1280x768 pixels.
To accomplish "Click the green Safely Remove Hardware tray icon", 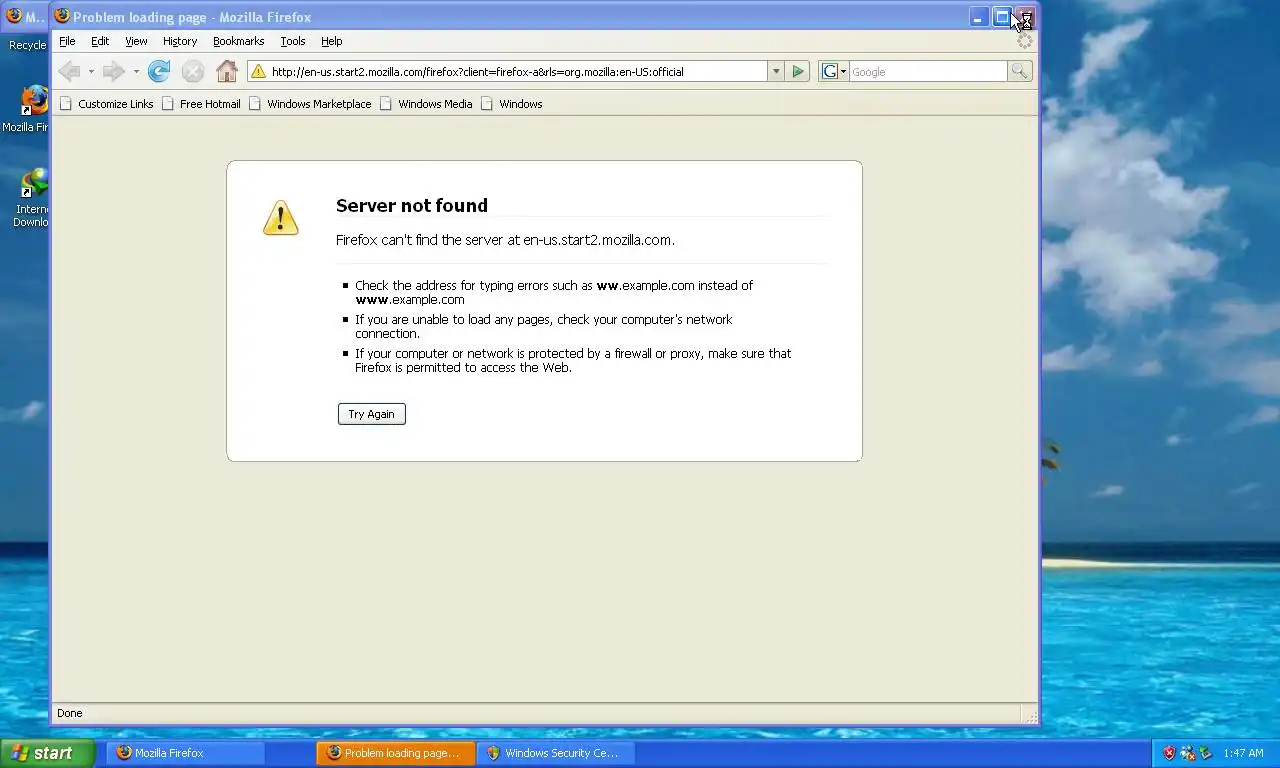I will pyautogui.click(x=1206, y=753).
